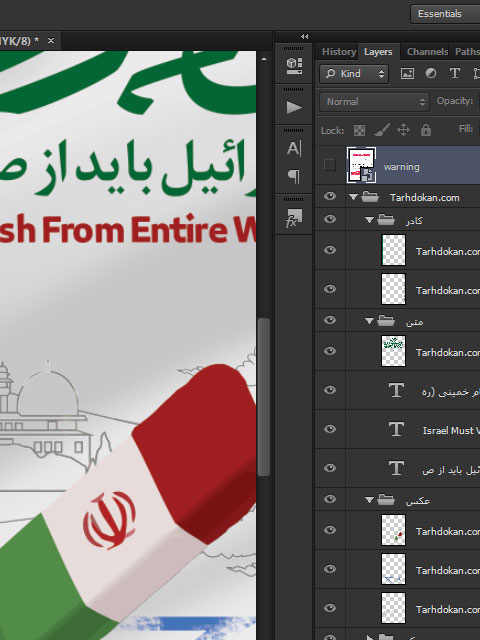Hide the کادر group
The height and width of the screenshot is (640, 480).
point(330,219)
